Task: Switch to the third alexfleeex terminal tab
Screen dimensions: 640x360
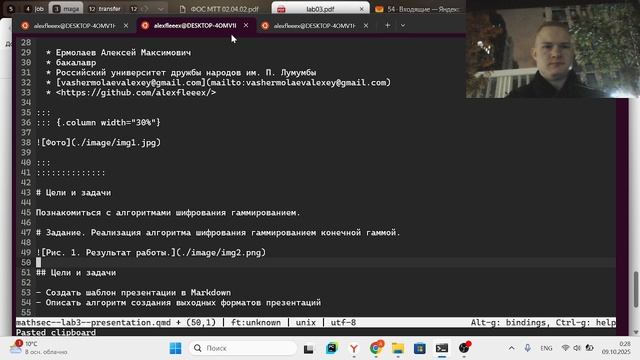Action: tap(314, 26)
